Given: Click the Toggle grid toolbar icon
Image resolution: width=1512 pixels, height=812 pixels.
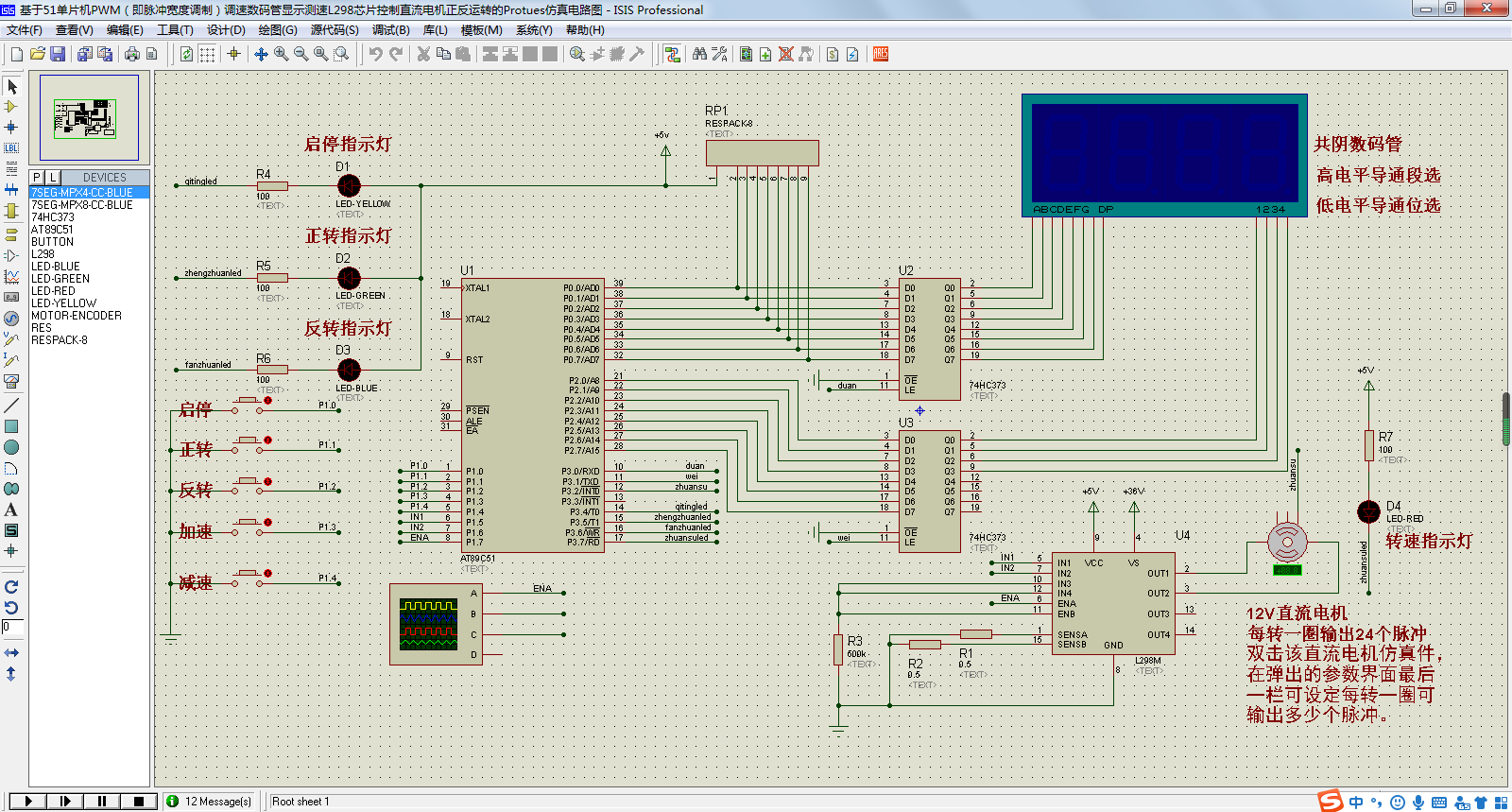Looking at the screenshot, I should click(x=207, y=54).
